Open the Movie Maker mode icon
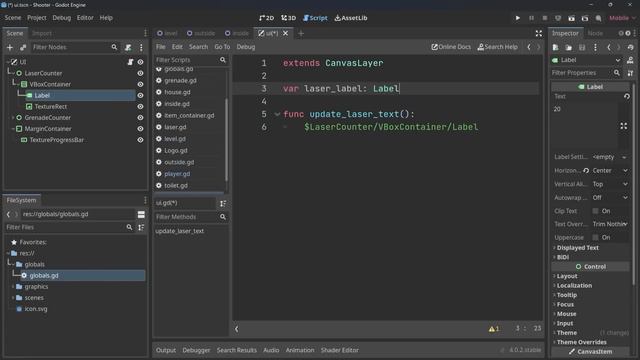The height and width of the screenshot is (360, 640). (x=598, y=18)
